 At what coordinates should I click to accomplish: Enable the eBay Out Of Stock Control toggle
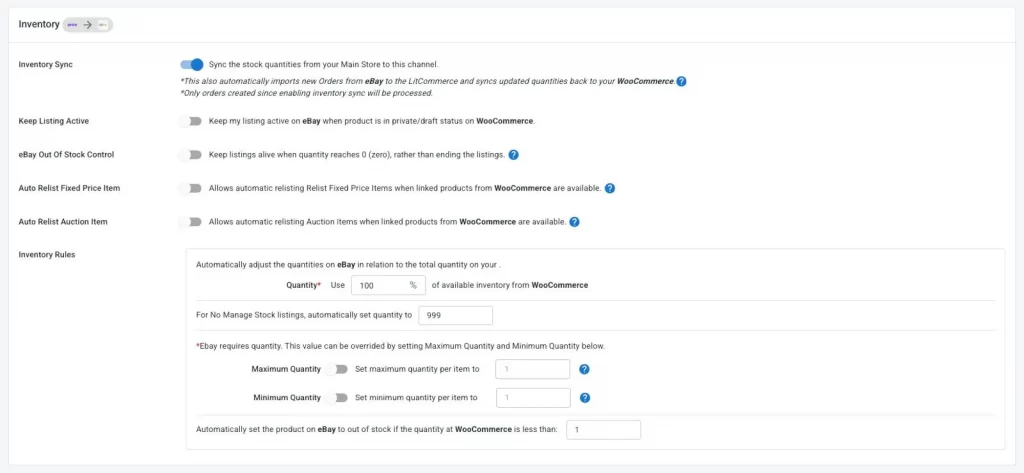point(192,155)
